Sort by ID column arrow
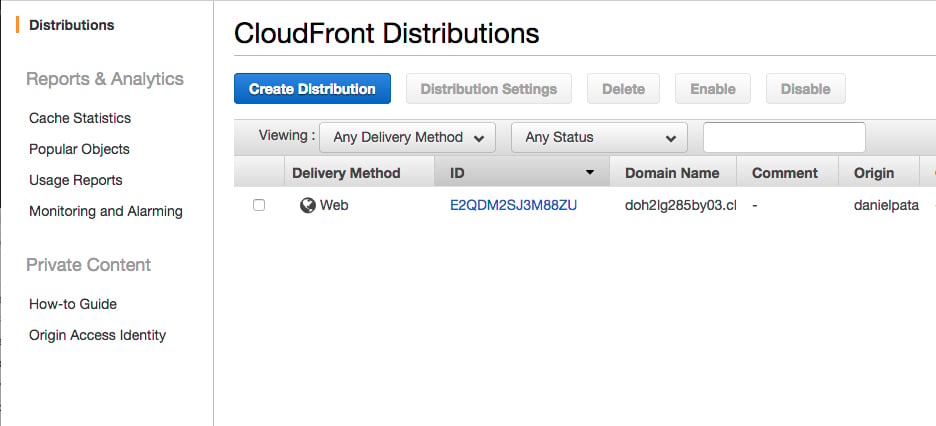 pos(590,172)
